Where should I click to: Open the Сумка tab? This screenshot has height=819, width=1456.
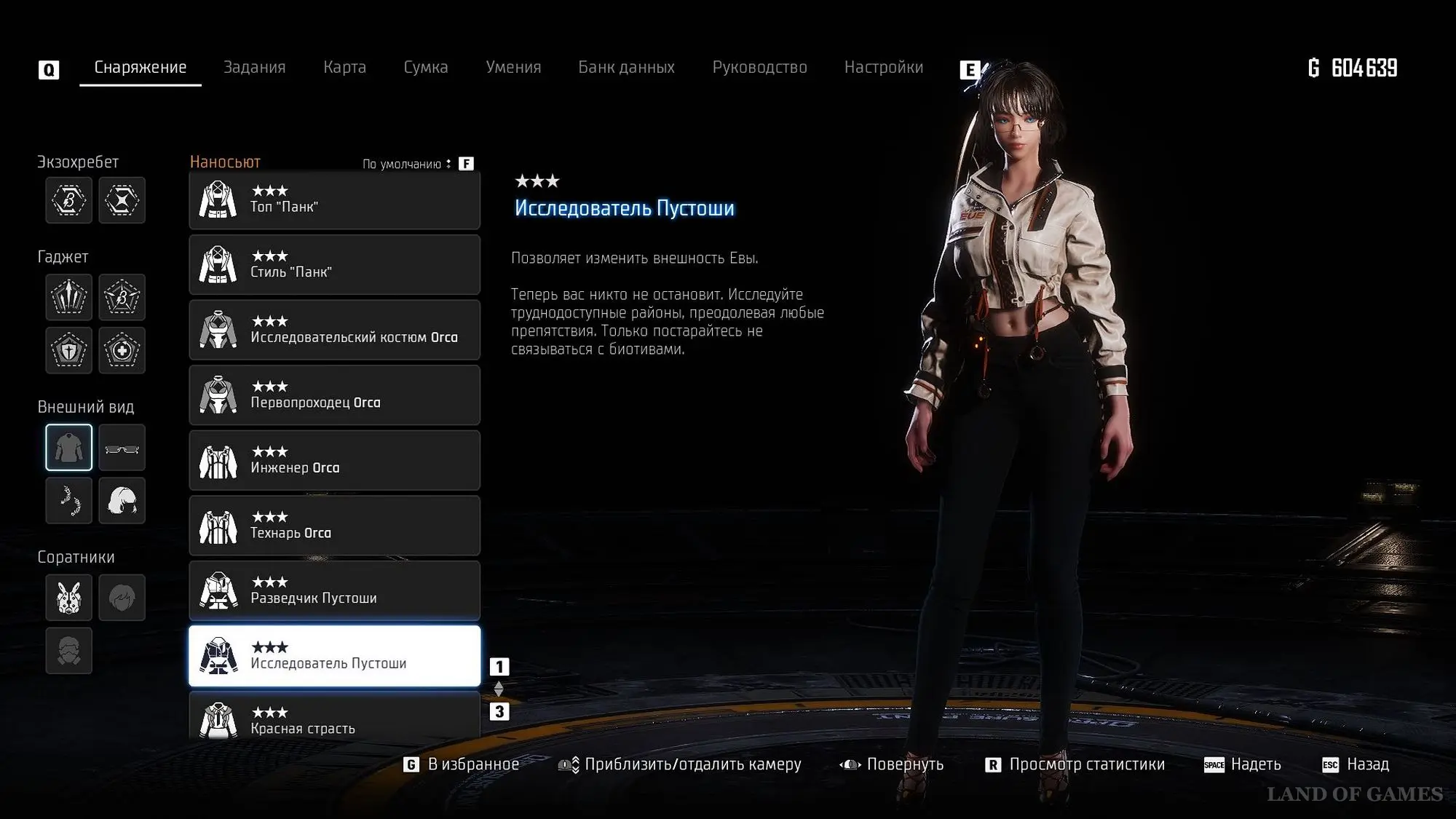pyautogui.click(x=426, y=67)
